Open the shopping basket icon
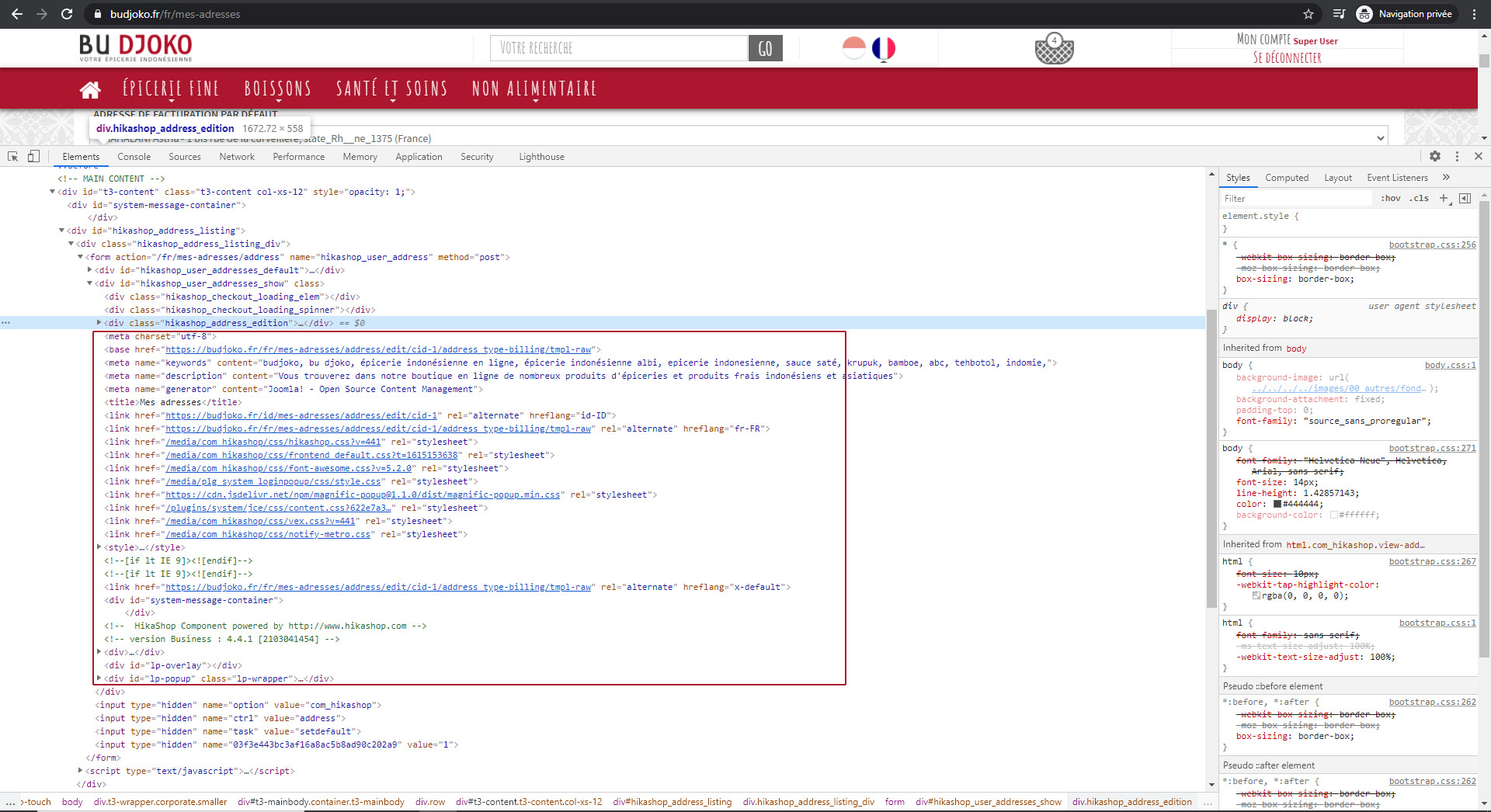Viewport: 1491px width, 812px height. click(1054, 48)
